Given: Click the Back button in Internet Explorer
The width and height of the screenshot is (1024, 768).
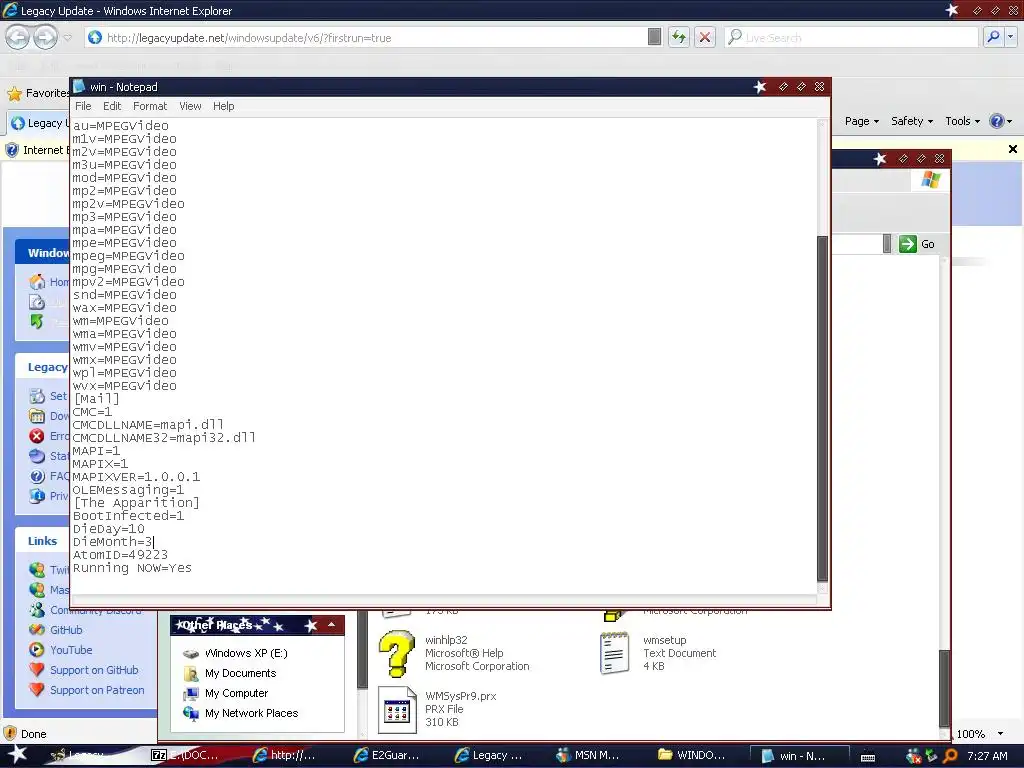Looking at the screenshot, I should click(18, 37).
